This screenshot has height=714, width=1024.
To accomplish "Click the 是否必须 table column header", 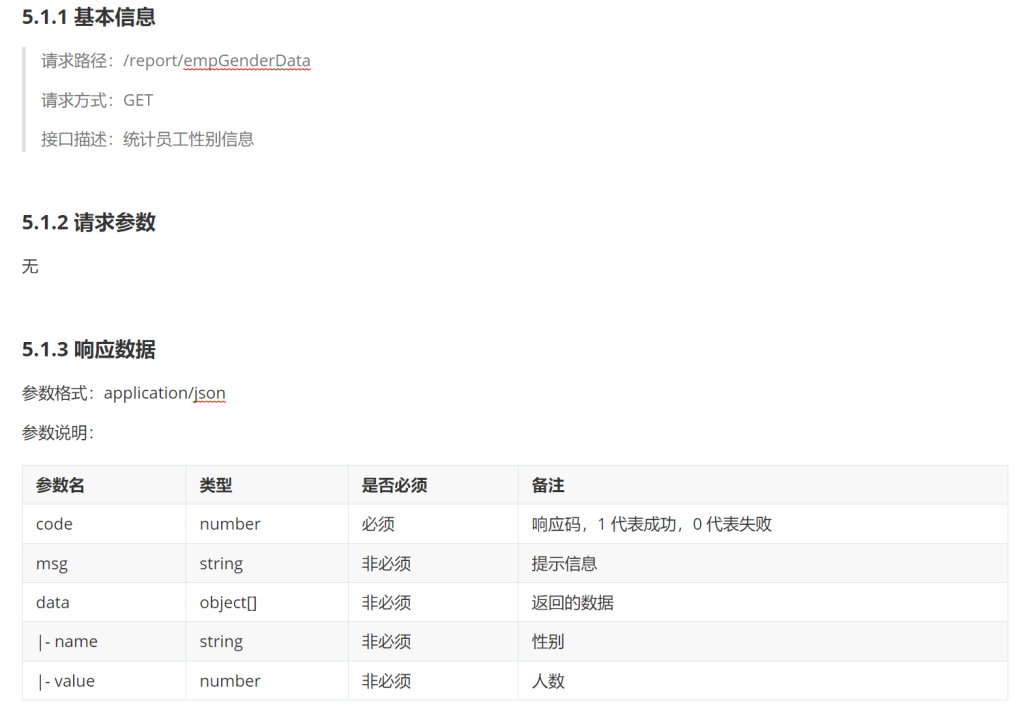I will click(394, 485).
